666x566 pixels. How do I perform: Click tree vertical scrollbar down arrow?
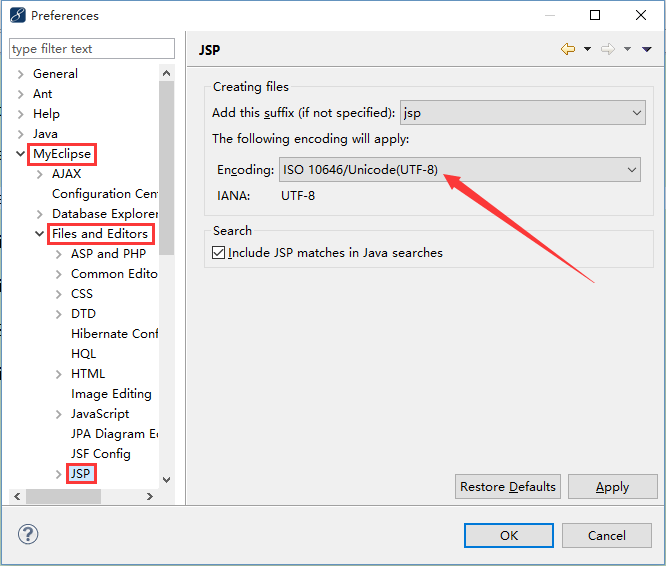166,480
